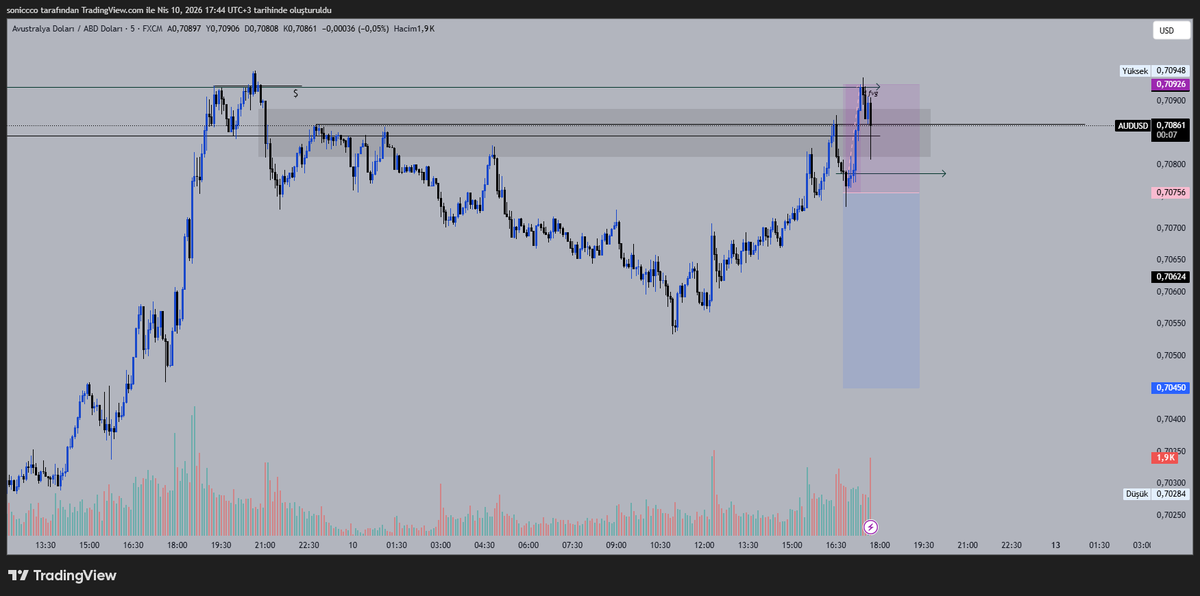Viewport: 1200px width, 596px height.
Task: Click the TradingView logo
Action: (x=62, y=575)
